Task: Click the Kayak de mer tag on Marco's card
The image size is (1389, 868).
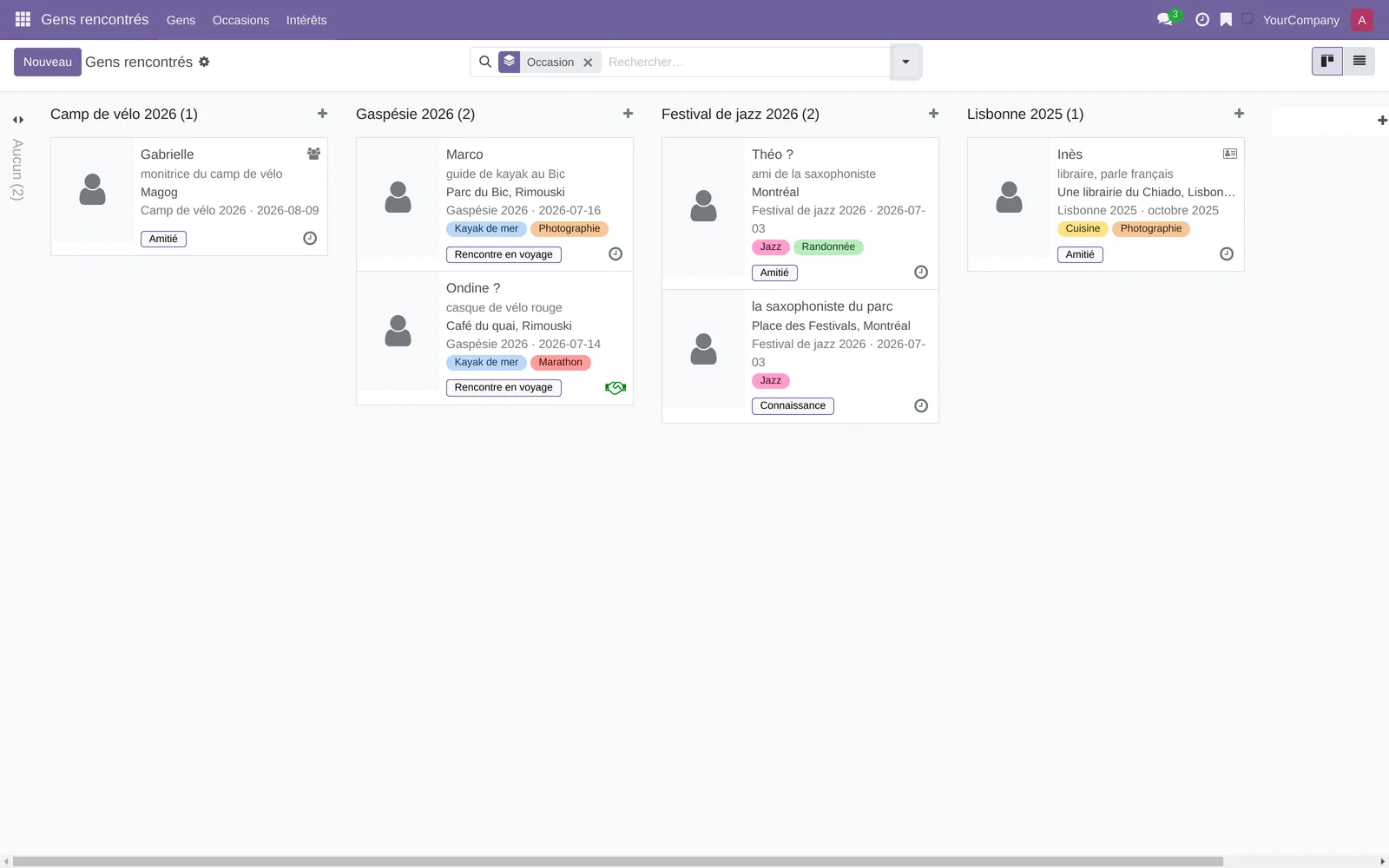Action: point(486,228)
